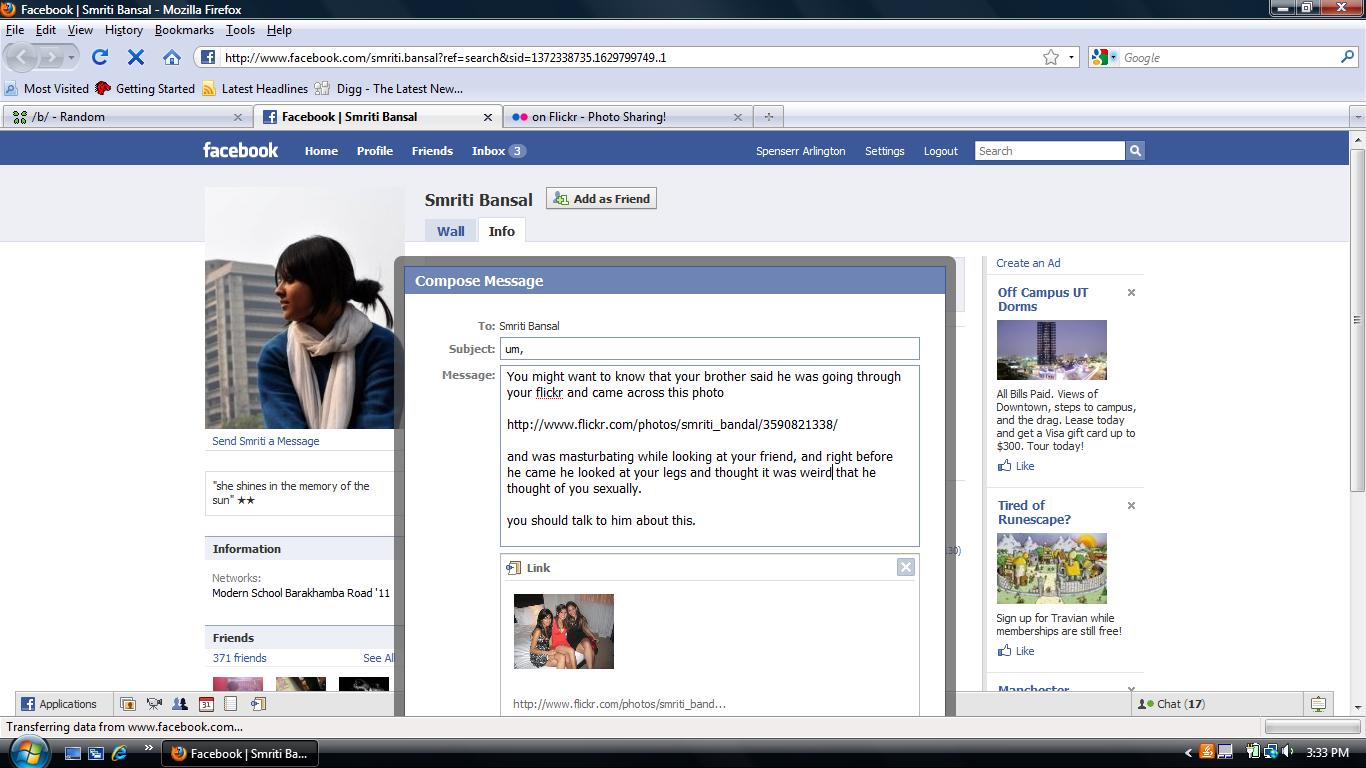Click the groups icon in Facebook bottom bar
Image resolution: width=1366 pixels, height=768 pixels.
pos(180,704)
